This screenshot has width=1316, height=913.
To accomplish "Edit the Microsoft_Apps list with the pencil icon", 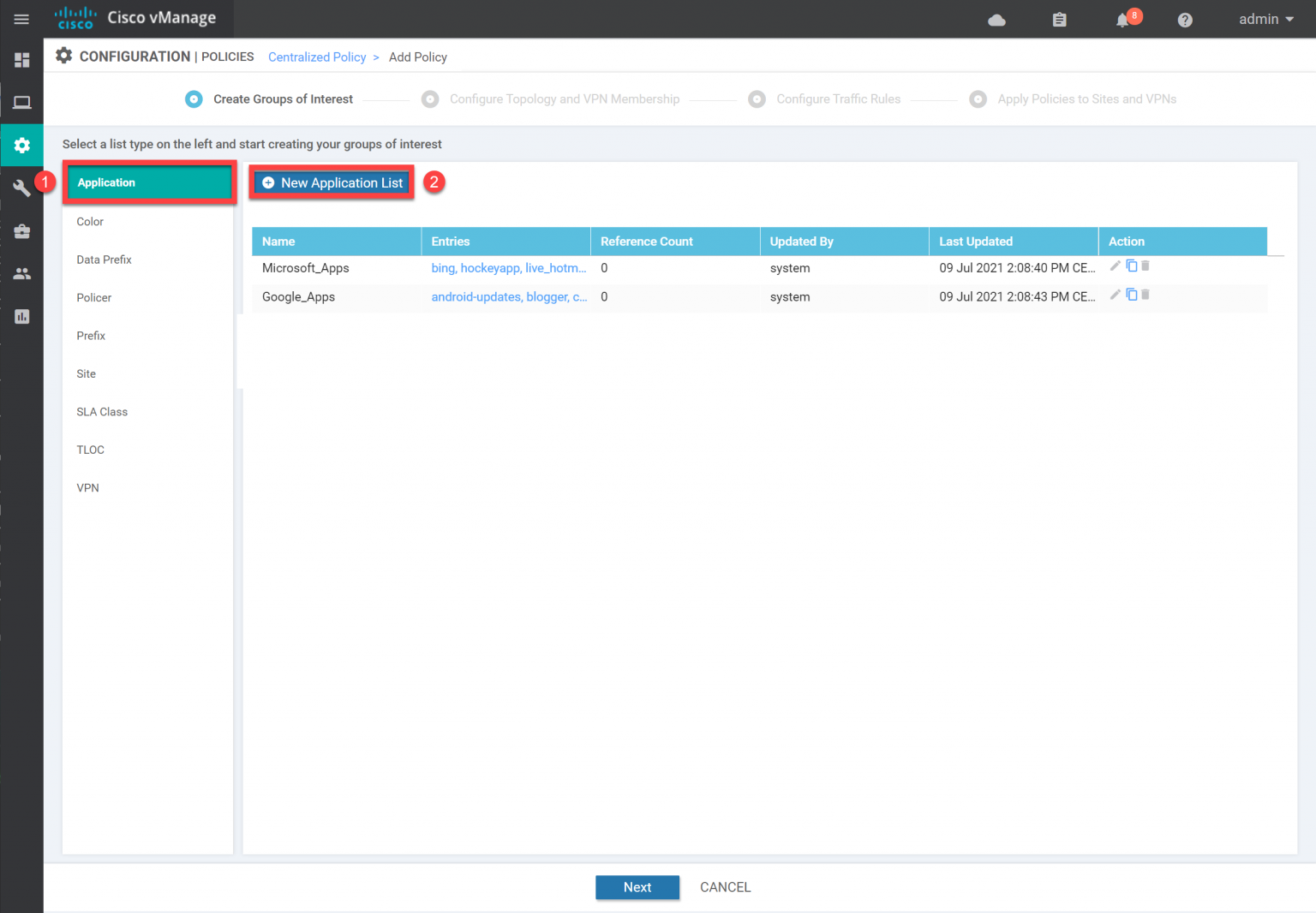I will [1115, 266].
